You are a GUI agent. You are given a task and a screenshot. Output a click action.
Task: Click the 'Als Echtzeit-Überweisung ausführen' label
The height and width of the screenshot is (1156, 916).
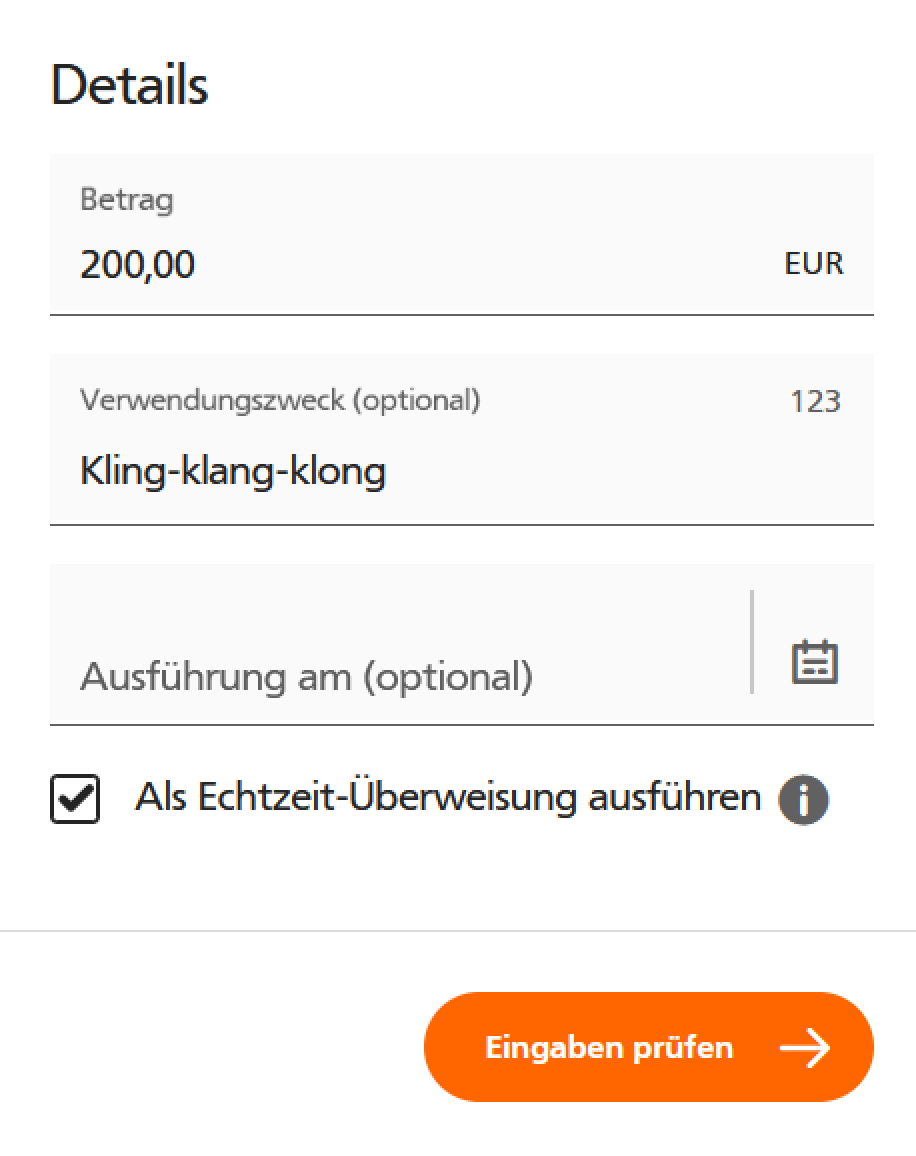[448, 798]
